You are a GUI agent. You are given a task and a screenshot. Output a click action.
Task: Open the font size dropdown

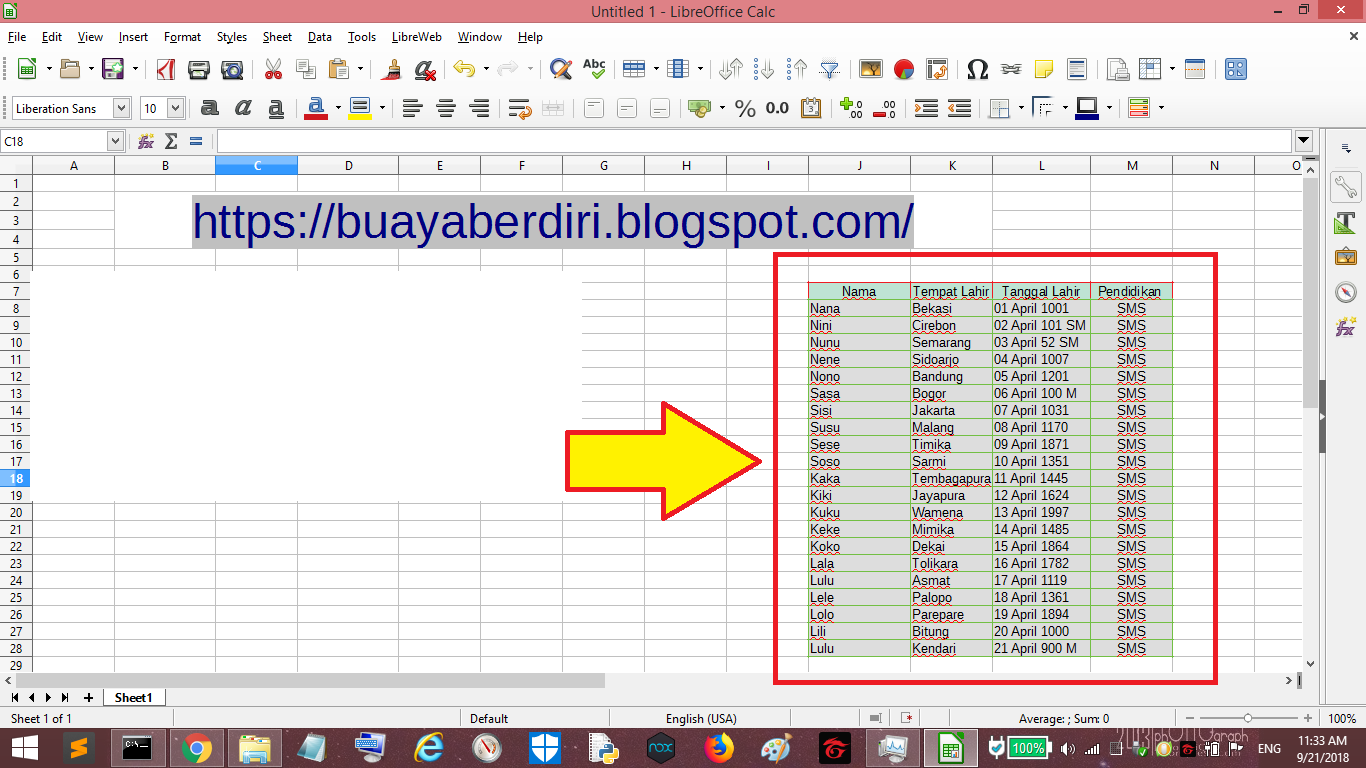click(x=176, y=108)
